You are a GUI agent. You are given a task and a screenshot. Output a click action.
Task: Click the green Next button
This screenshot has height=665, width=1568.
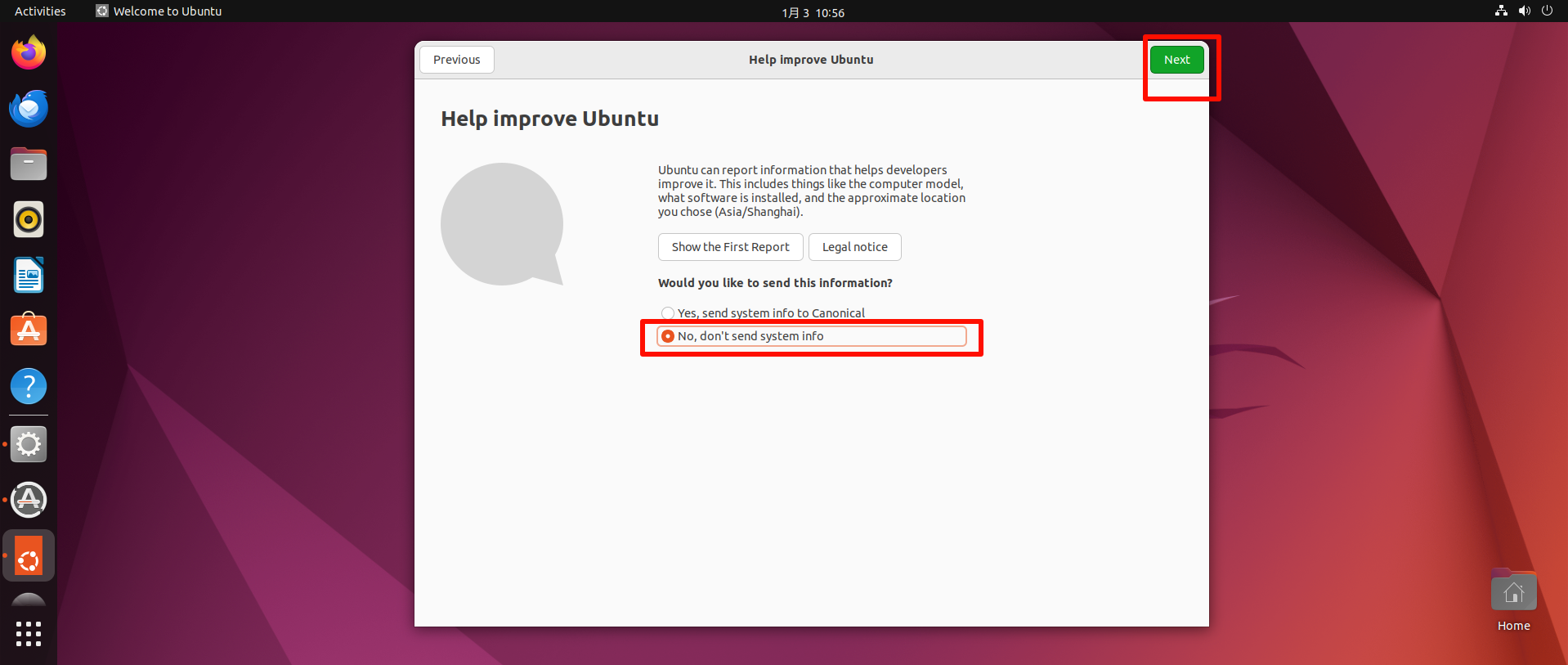coord(1176,60)
